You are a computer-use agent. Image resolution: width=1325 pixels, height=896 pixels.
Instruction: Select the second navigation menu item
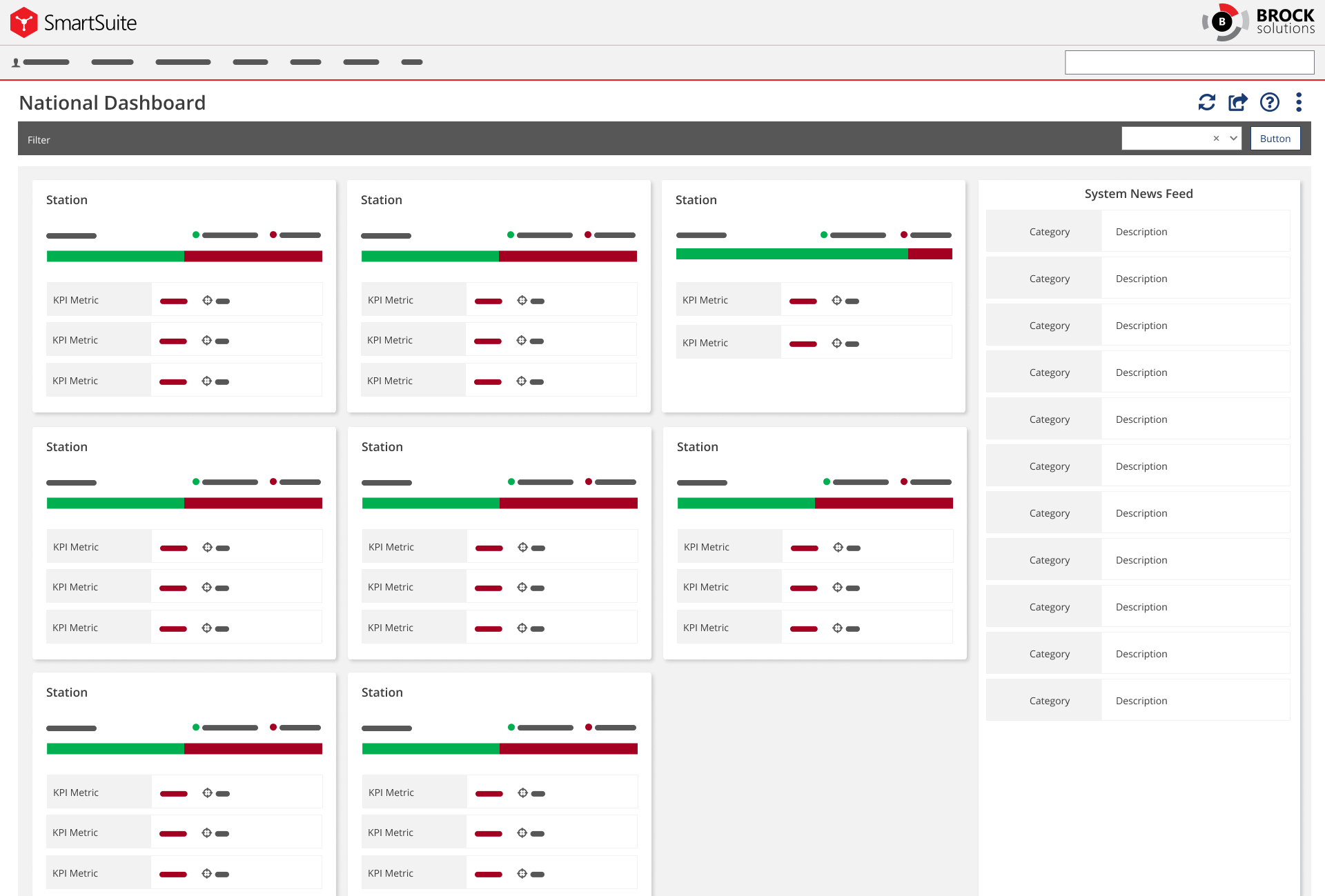coord(112,62)
